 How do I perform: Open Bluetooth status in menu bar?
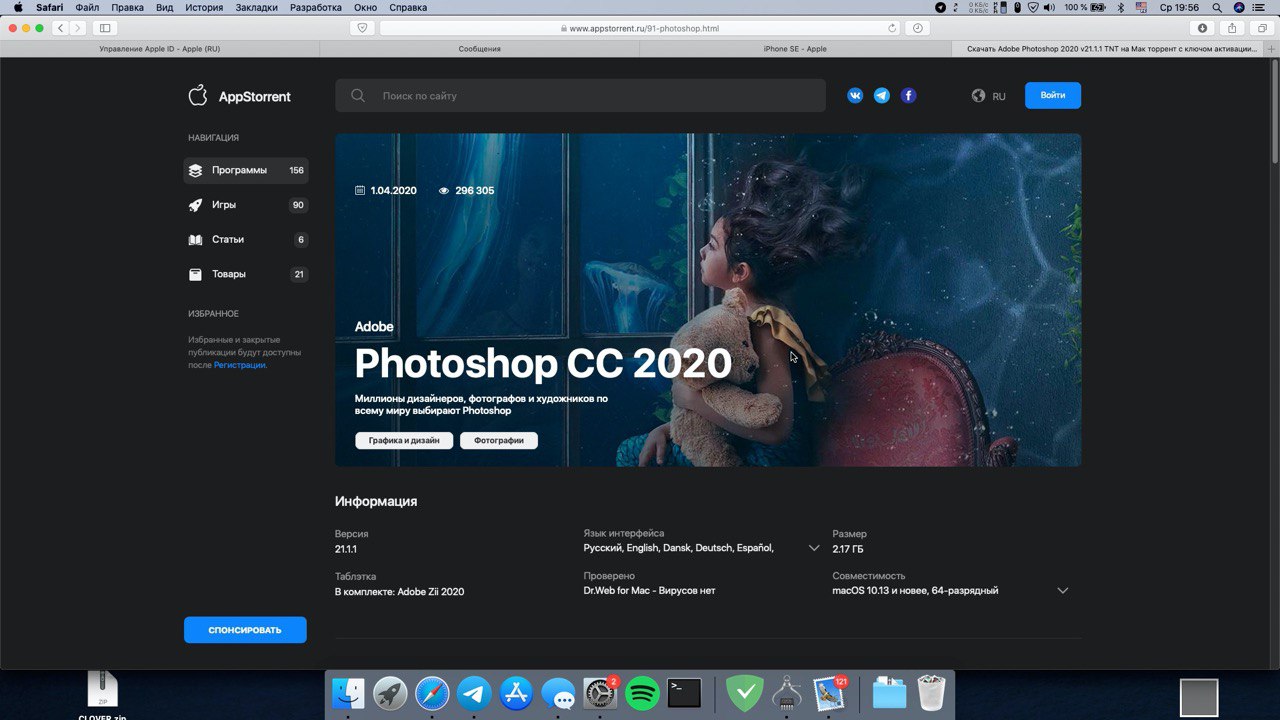1120,7
